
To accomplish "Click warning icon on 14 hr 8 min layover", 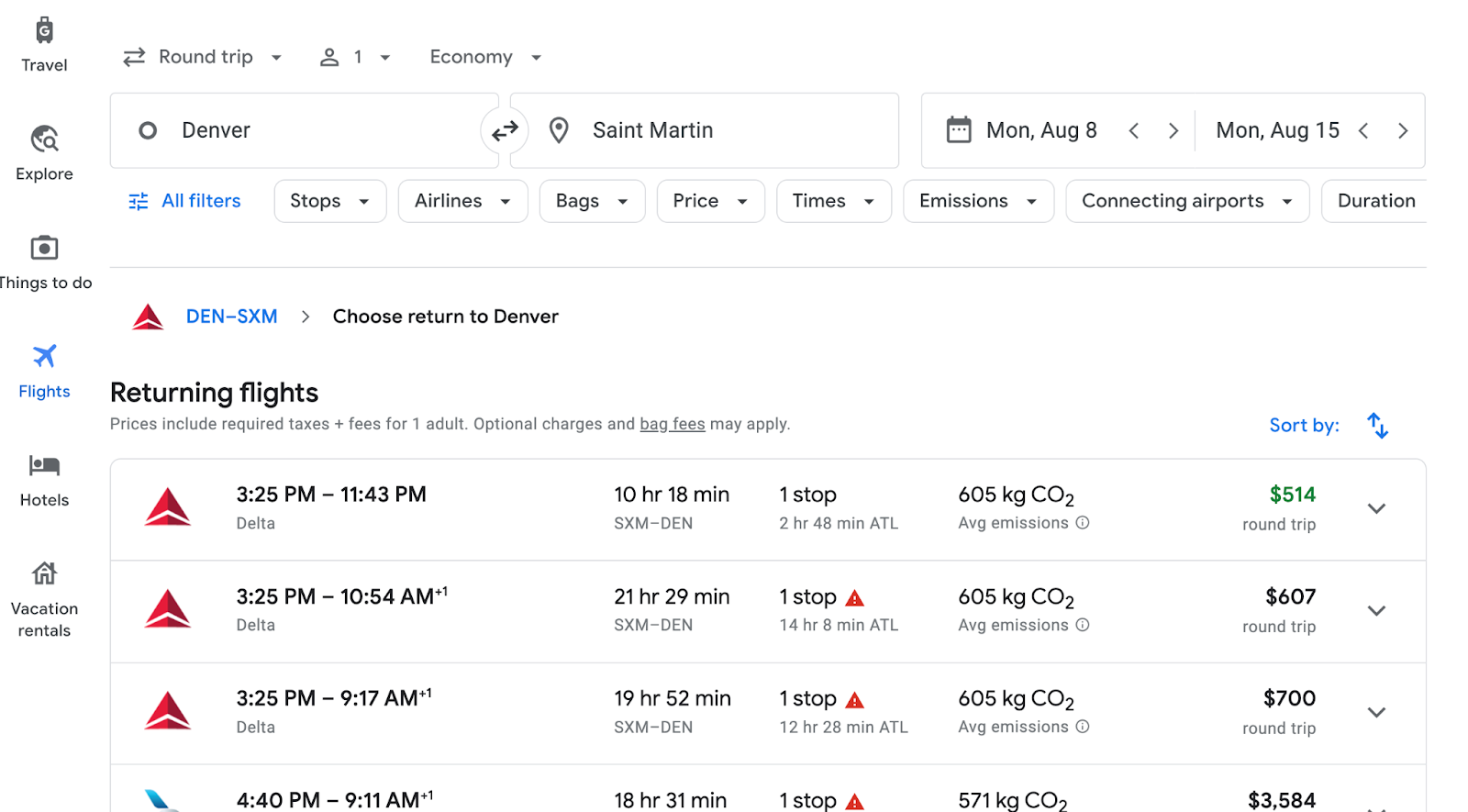I will click(x=855, y=598).
